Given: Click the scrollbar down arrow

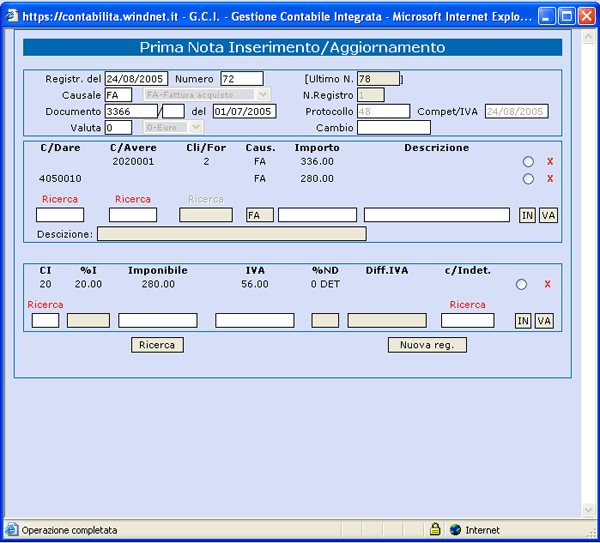Looking at the screenshot, I should coord(588,509).
